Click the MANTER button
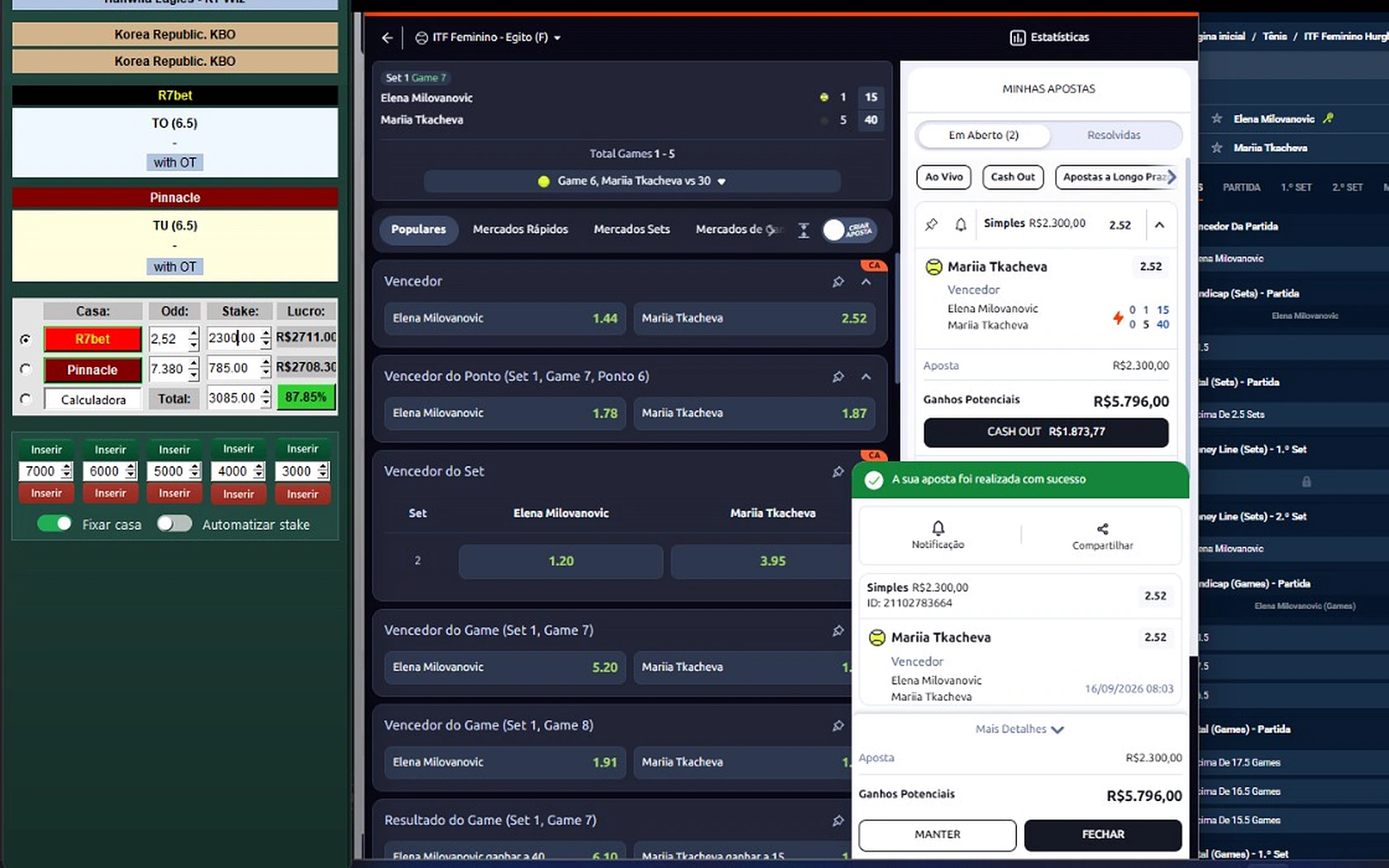The image size is (1389, 868). click(x=938, y=835)
